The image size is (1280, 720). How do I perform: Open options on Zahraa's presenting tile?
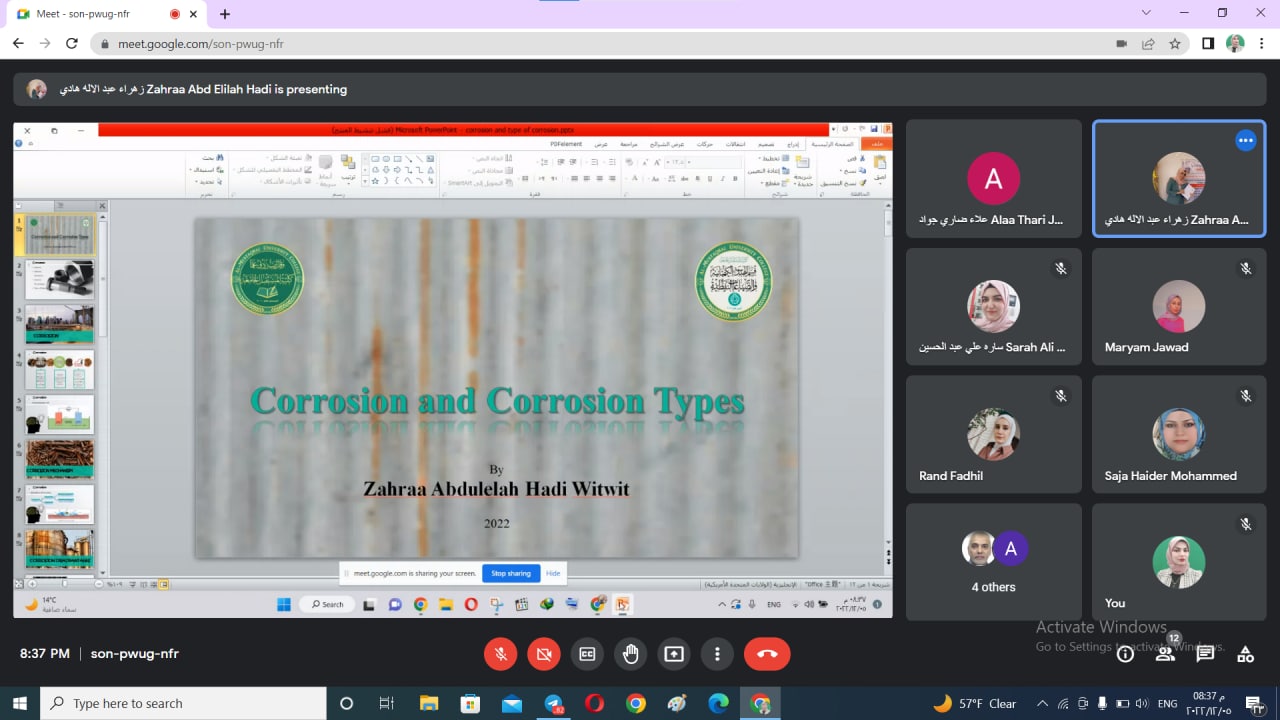click(x=1245, y=140)
